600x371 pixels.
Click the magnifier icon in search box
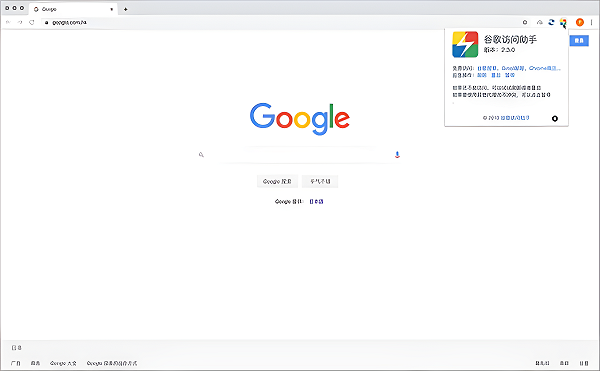(201, 155)
